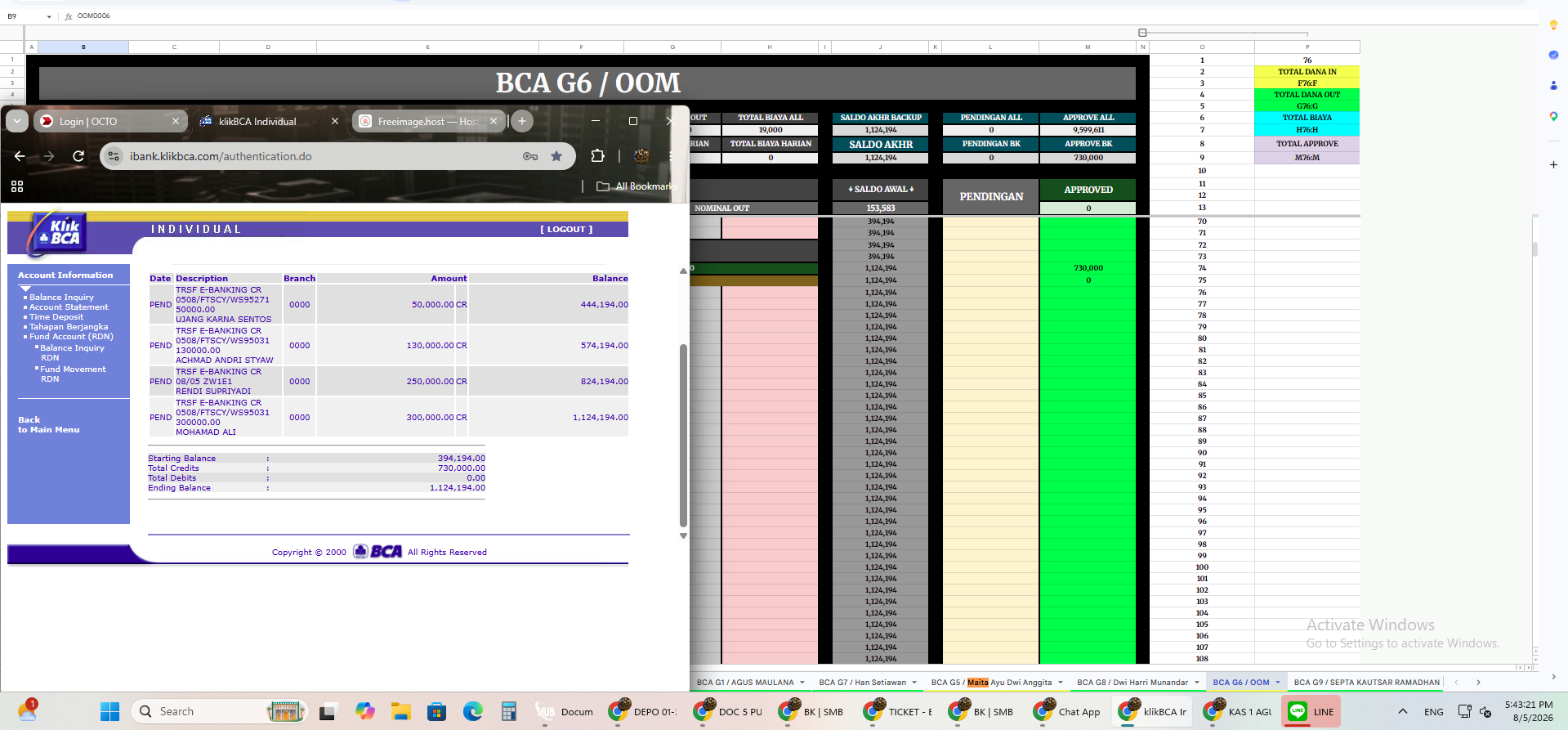
Task: Open the Balance Inquiry RDN link
Action: point(72,353)
